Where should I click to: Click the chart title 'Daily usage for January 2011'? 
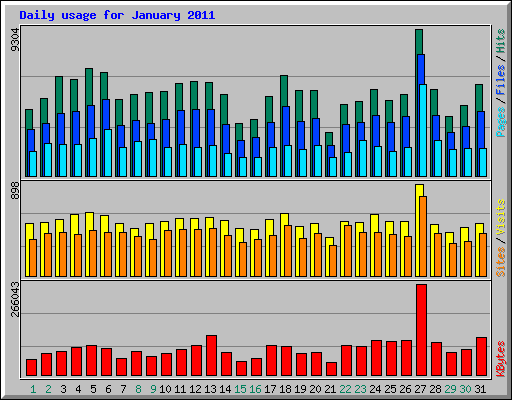117,15
